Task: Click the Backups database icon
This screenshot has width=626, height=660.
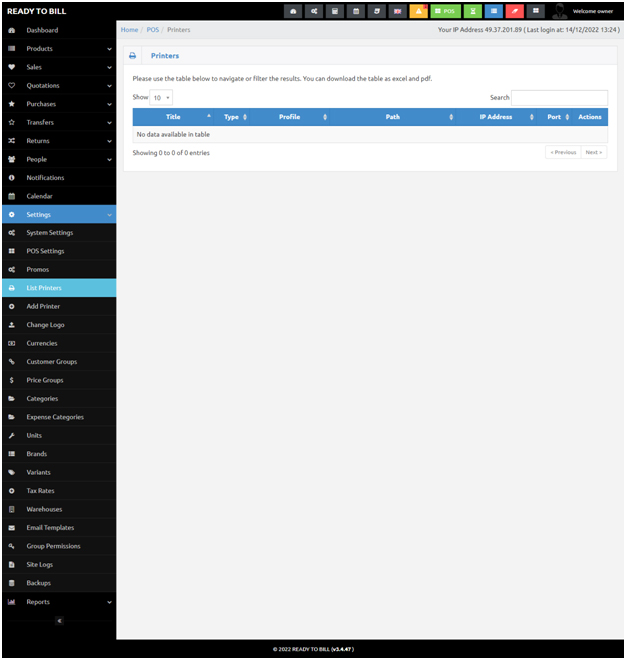Action: click(x=12, y=583)
